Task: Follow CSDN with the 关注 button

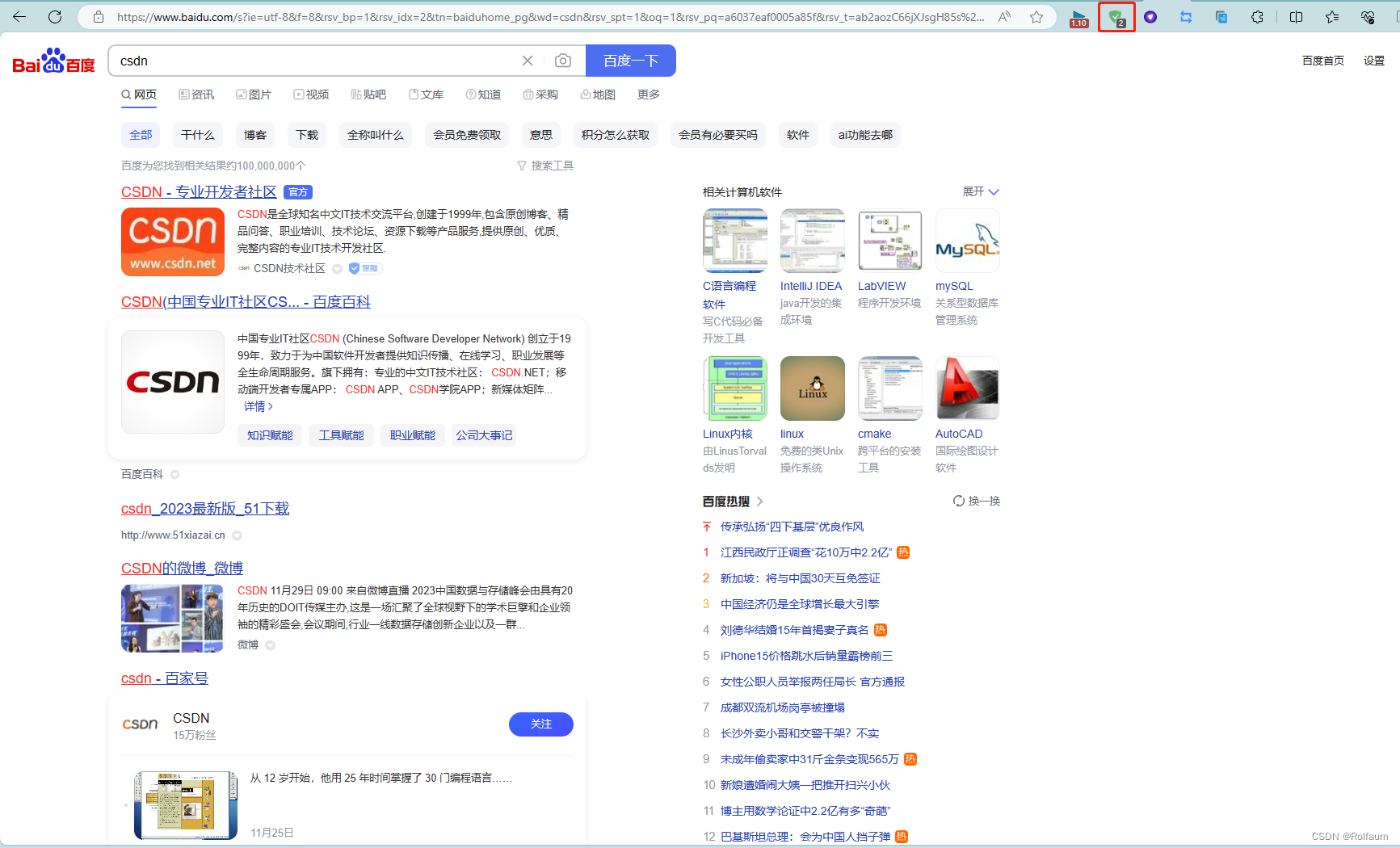Action: point(541,724)
